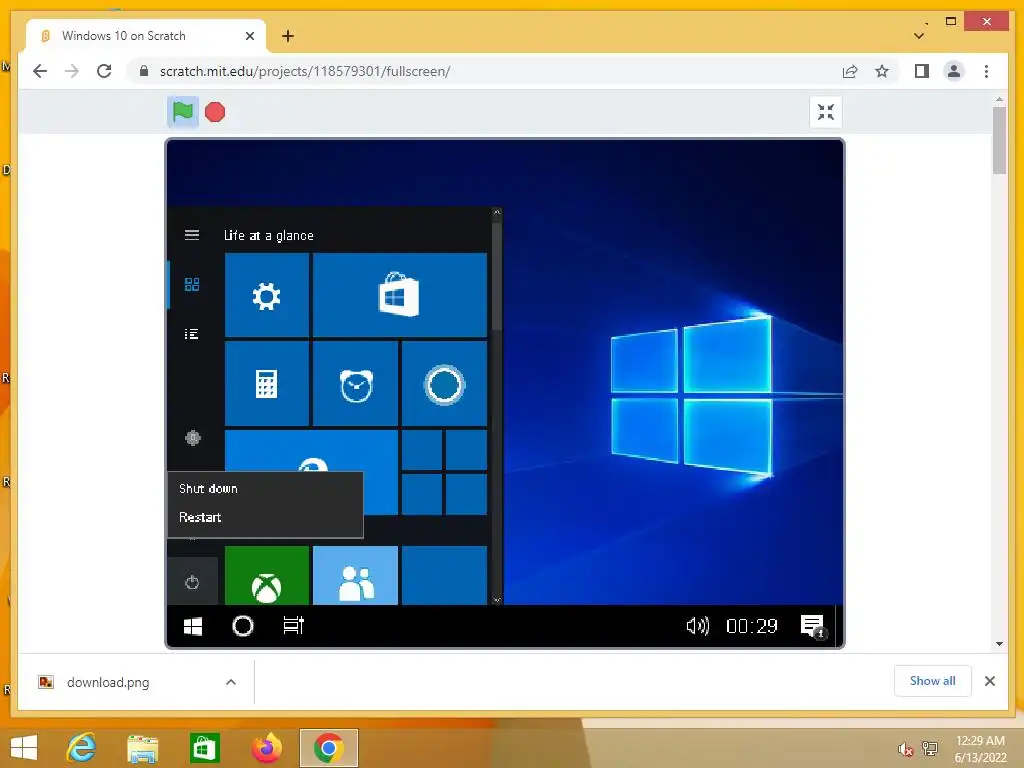
Task: Close the downloads bar
Action: [989, 681]
